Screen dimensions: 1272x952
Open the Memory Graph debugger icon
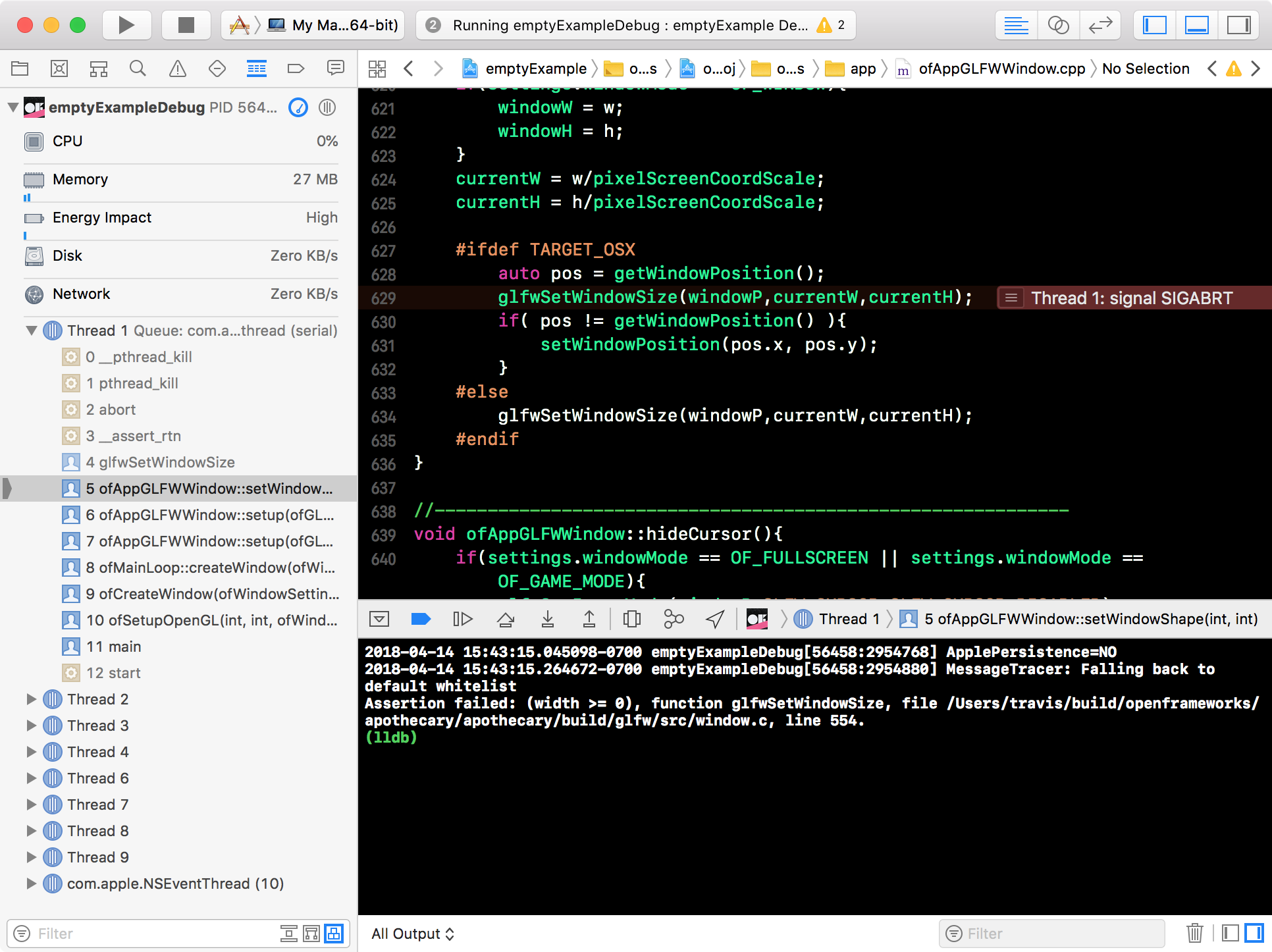(672, 619)
